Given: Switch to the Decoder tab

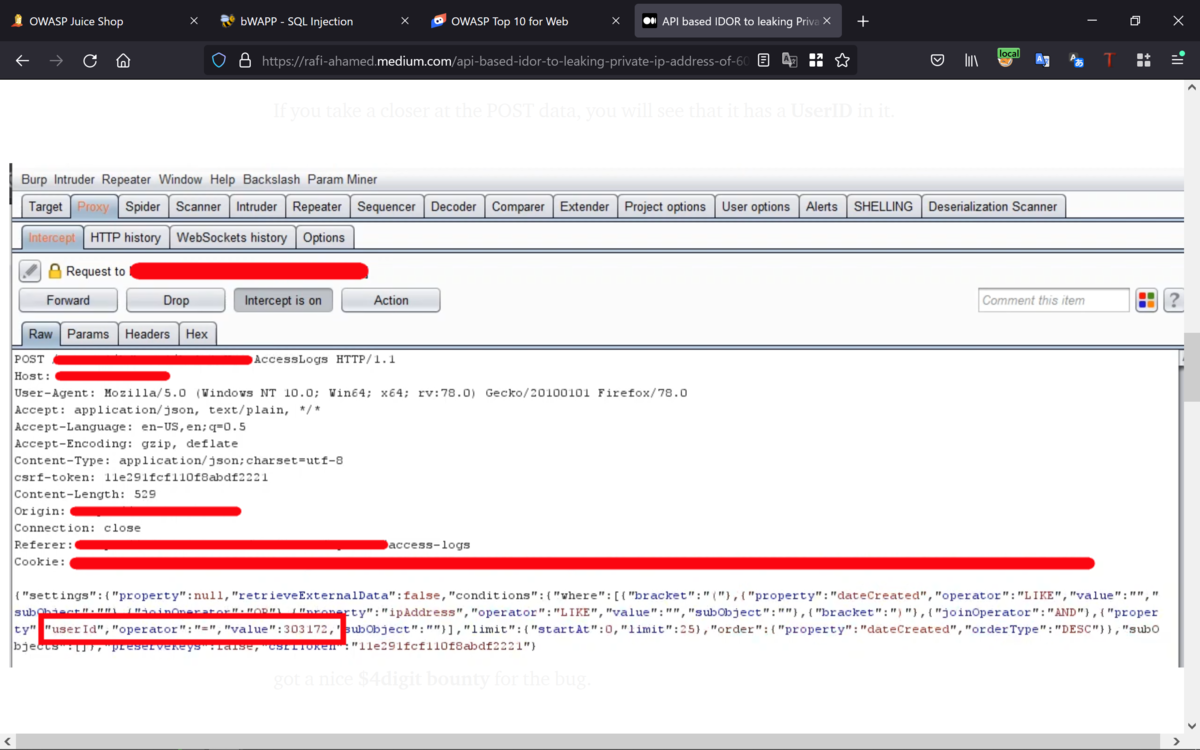Looking at the screenshot, I should [x=453, y=207].
